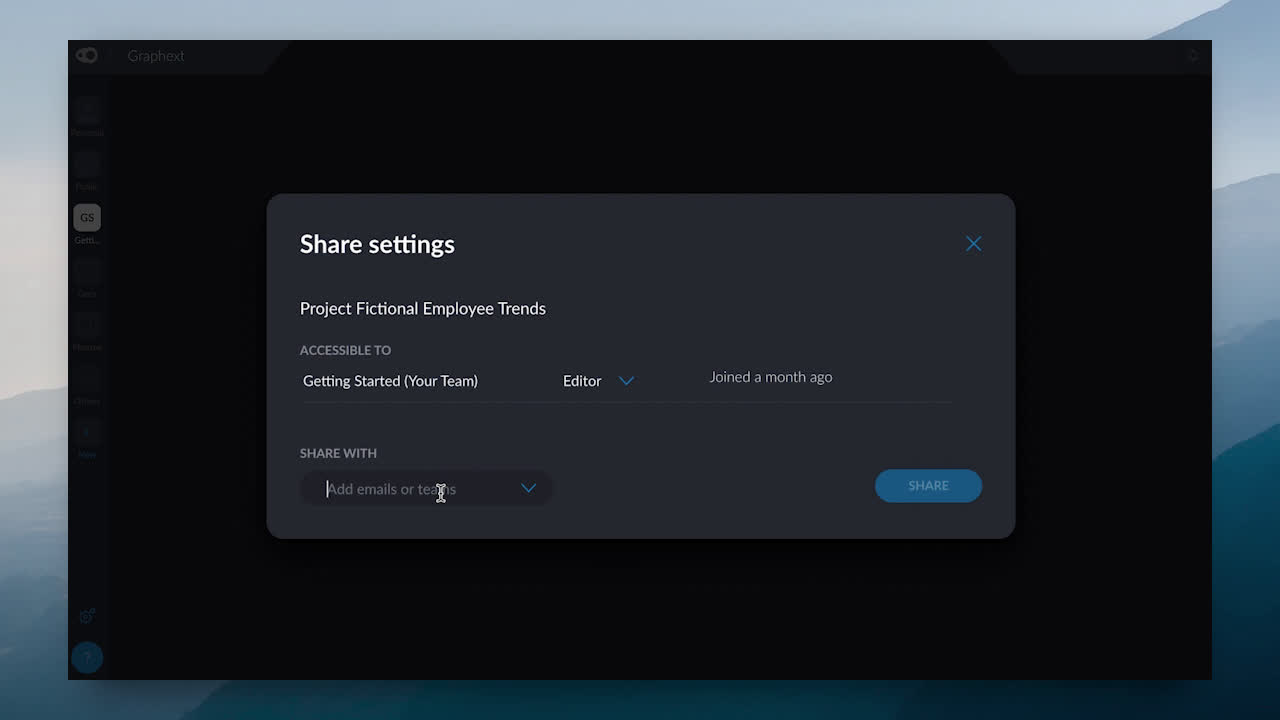The image size is (1280, 720).
Task: Open the blue help question-mark button
Action: (87, 657)
